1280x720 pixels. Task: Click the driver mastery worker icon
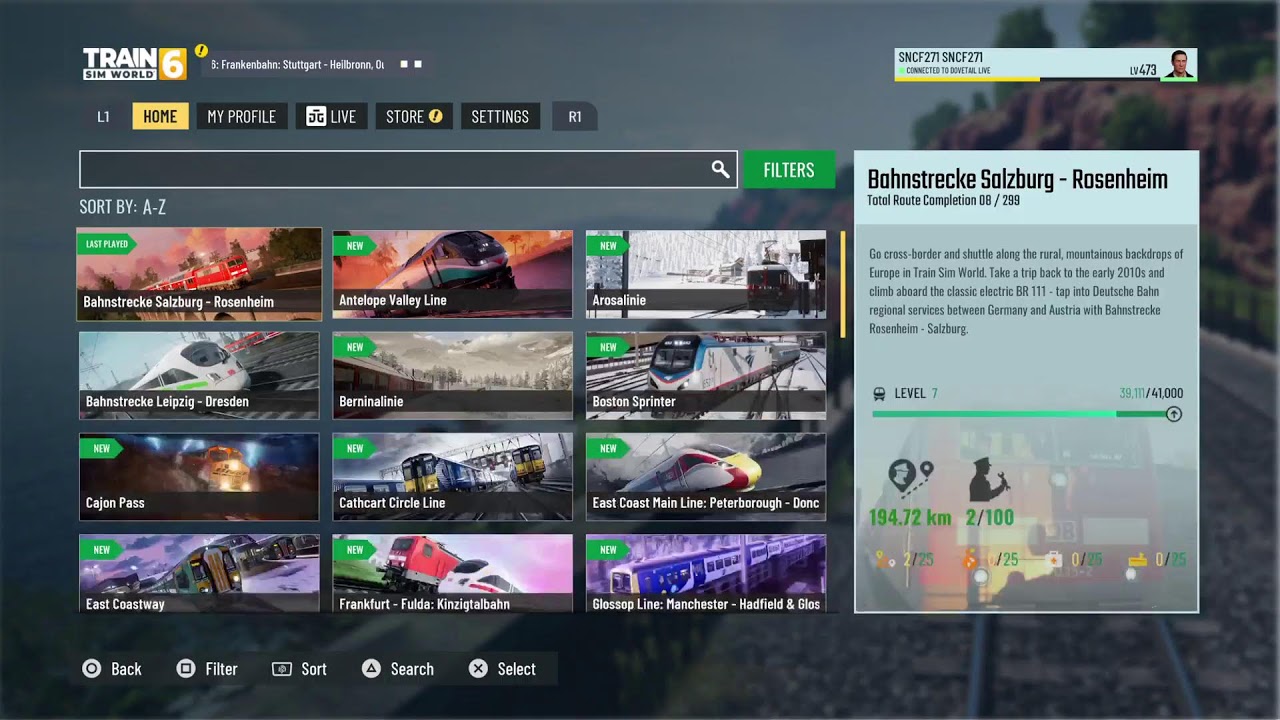click(x=988, y=479)
